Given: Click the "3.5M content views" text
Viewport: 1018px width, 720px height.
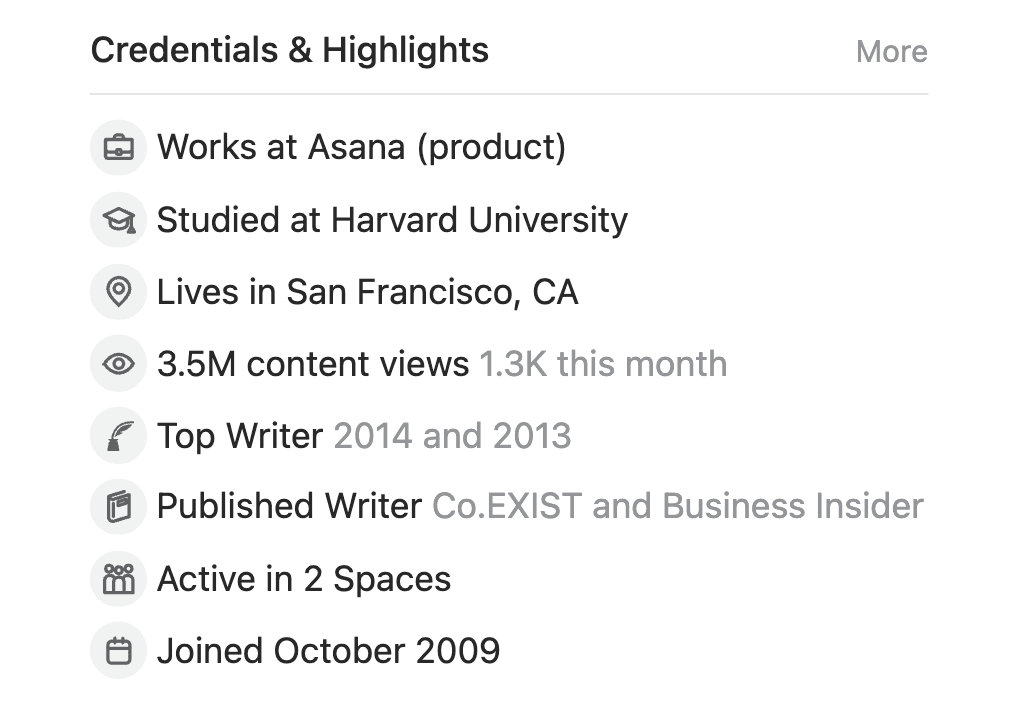Looking at the screenshot, I should click(313, 364).
